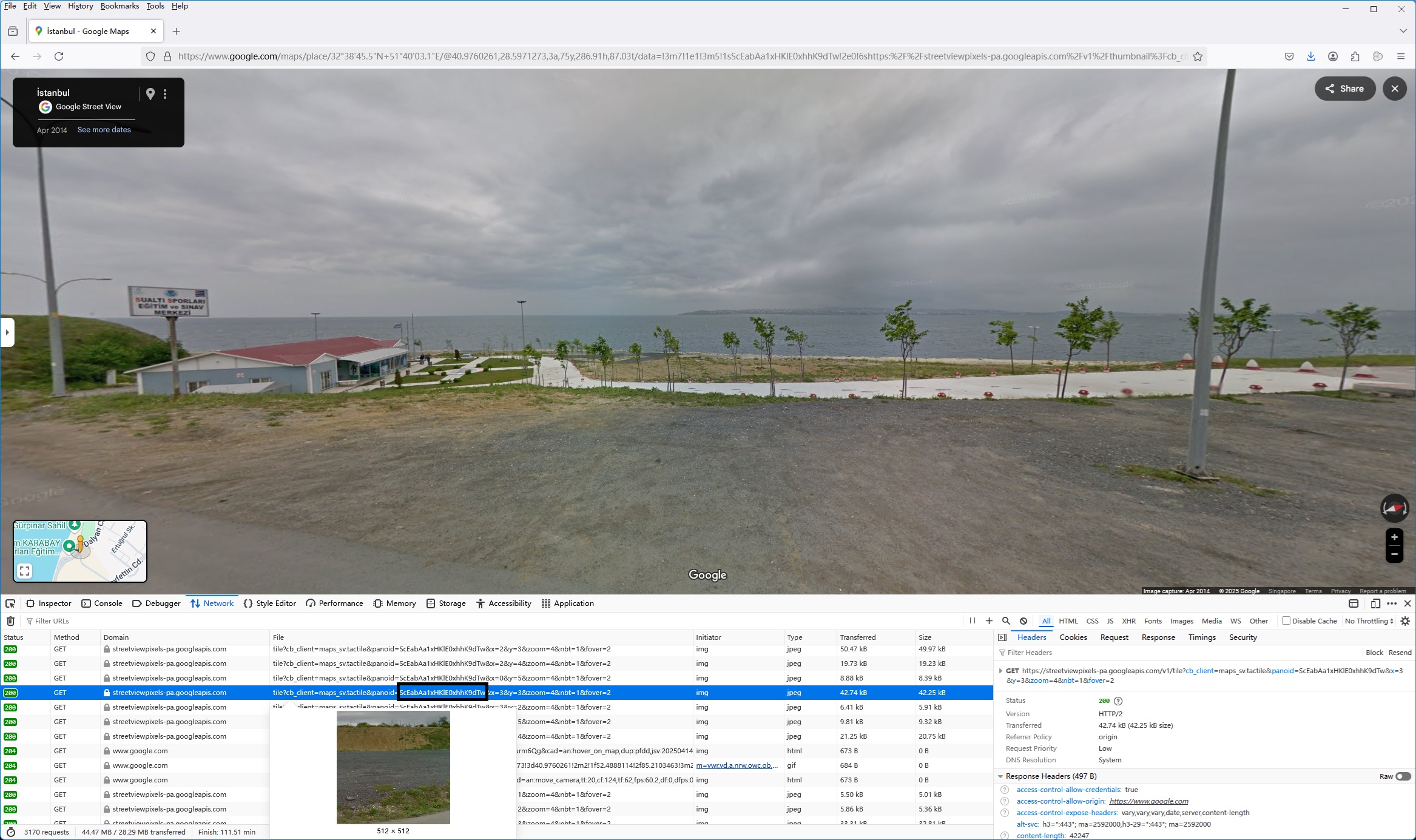Toggle Raw response headers switch
Viewport: 1416px width, 840px height.
click(1403, 776)
